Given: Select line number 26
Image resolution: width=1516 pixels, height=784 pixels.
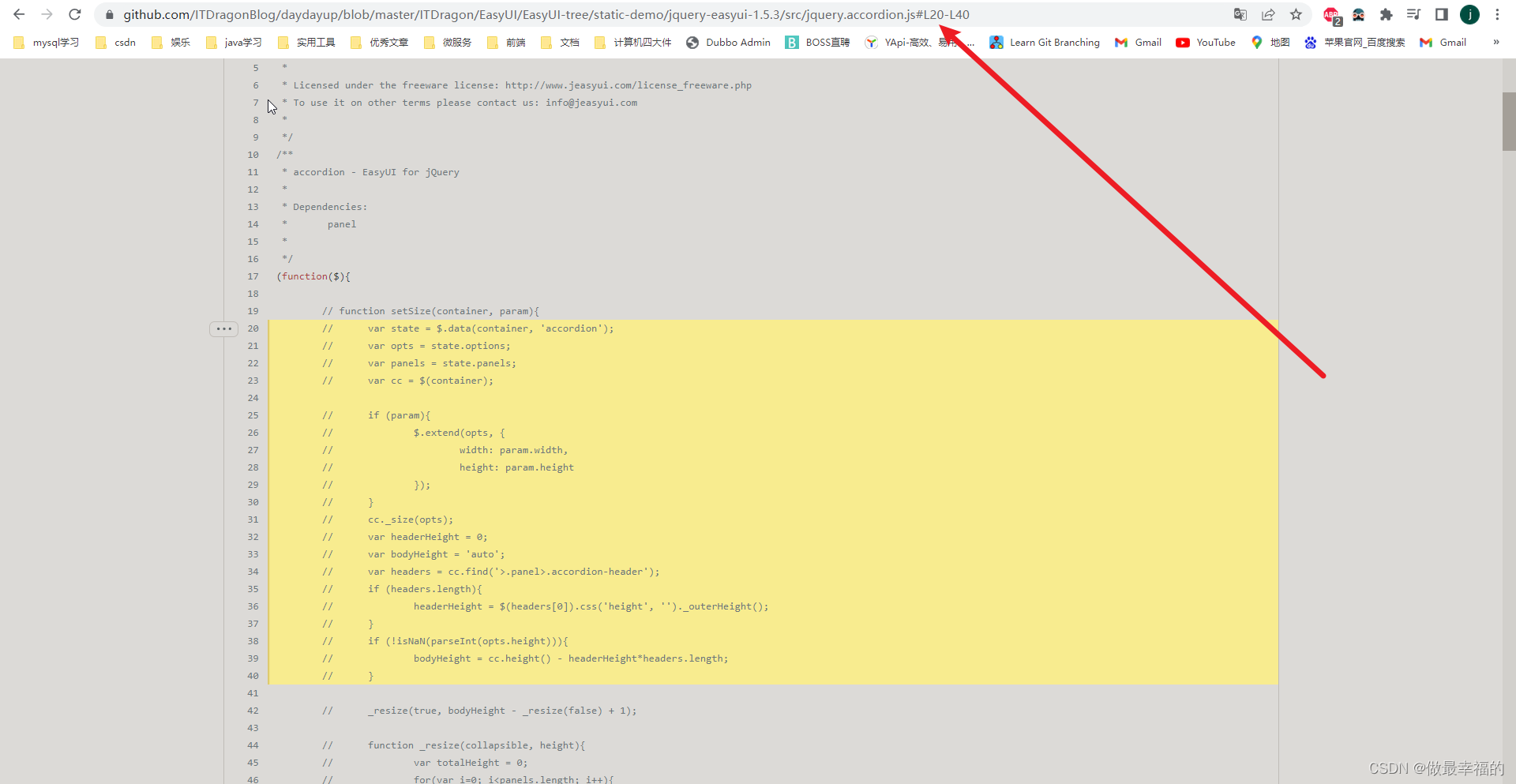Looking at the screenshot, I should [x=253, y=433].
